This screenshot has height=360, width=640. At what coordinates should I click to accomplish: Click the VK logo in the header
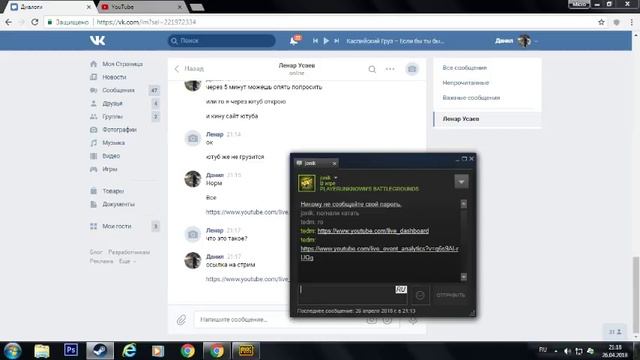coord(98,40)
